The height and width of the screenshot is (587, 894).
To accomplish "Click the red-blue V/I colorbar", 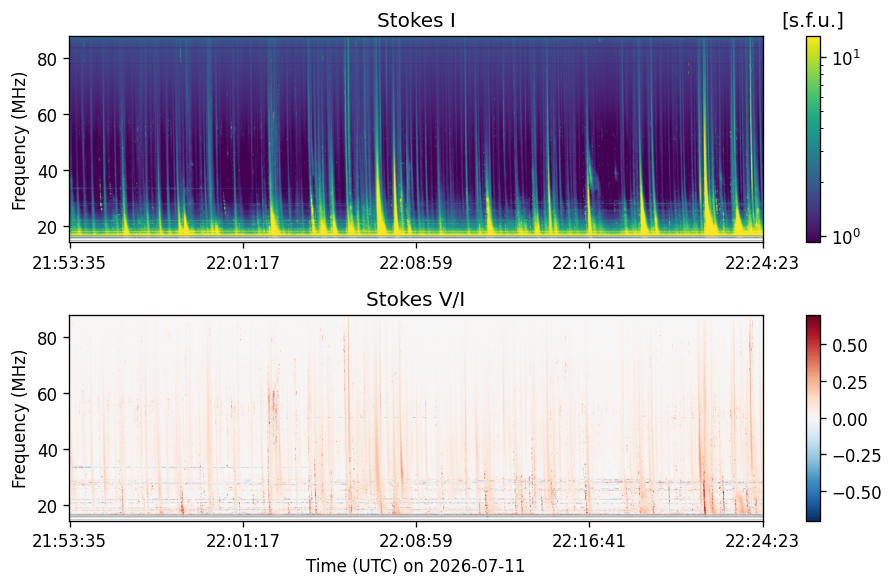I will click(x=814, y=418).
